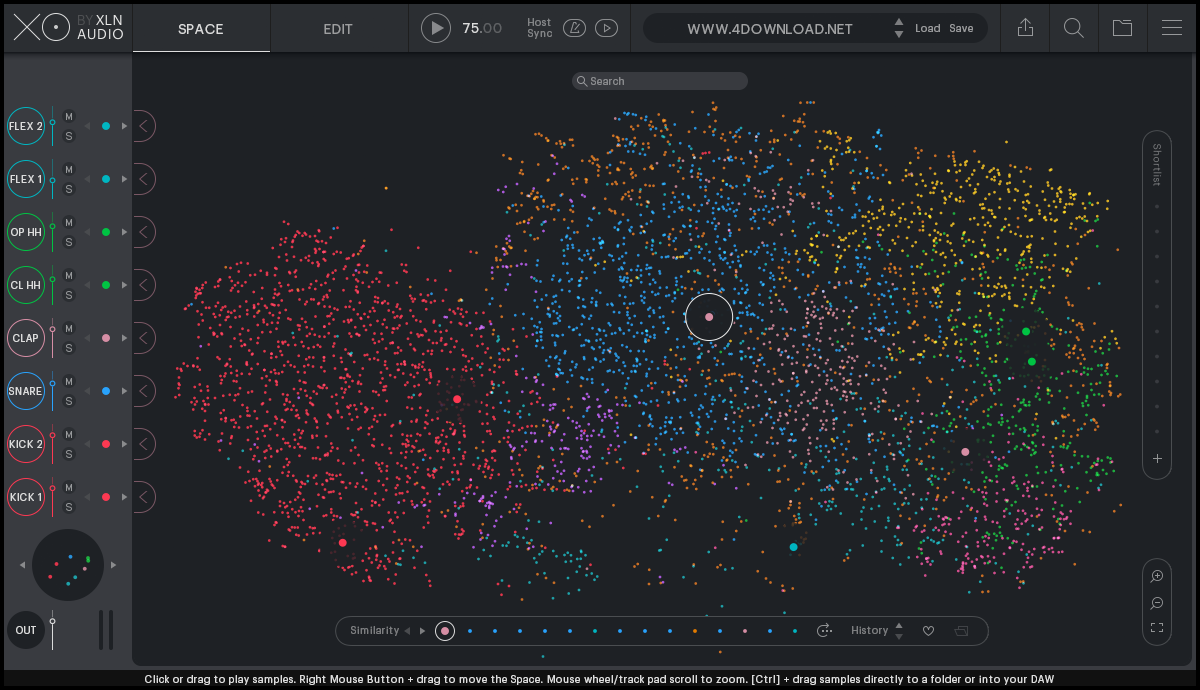Add to shortlist with plus icon
The height and width of the screenshot is (690, 1200).
tap(1157, 459)
